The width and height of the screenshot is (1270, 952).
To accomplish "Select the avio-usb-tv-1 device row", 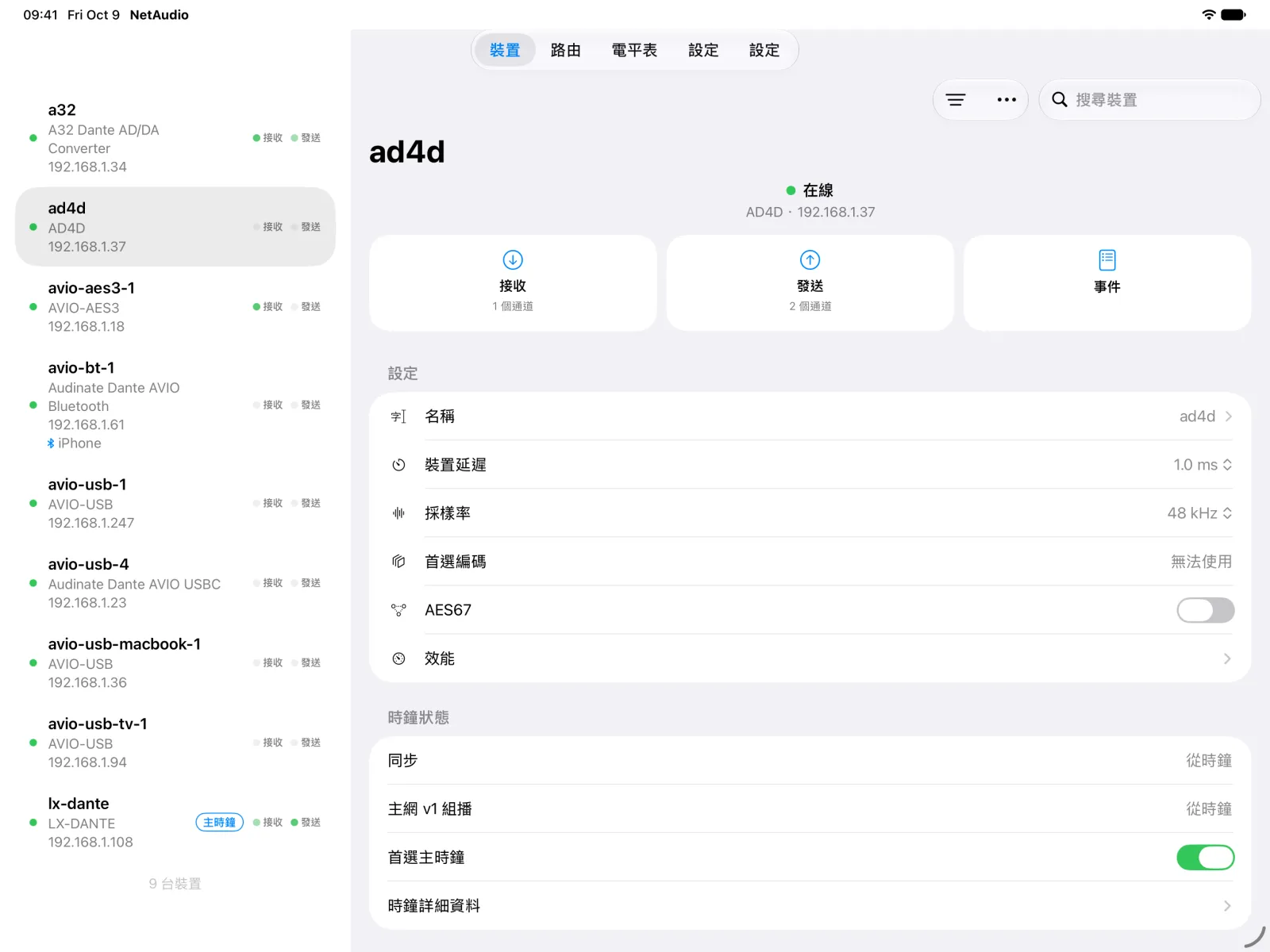I will [x=175, y=743].
